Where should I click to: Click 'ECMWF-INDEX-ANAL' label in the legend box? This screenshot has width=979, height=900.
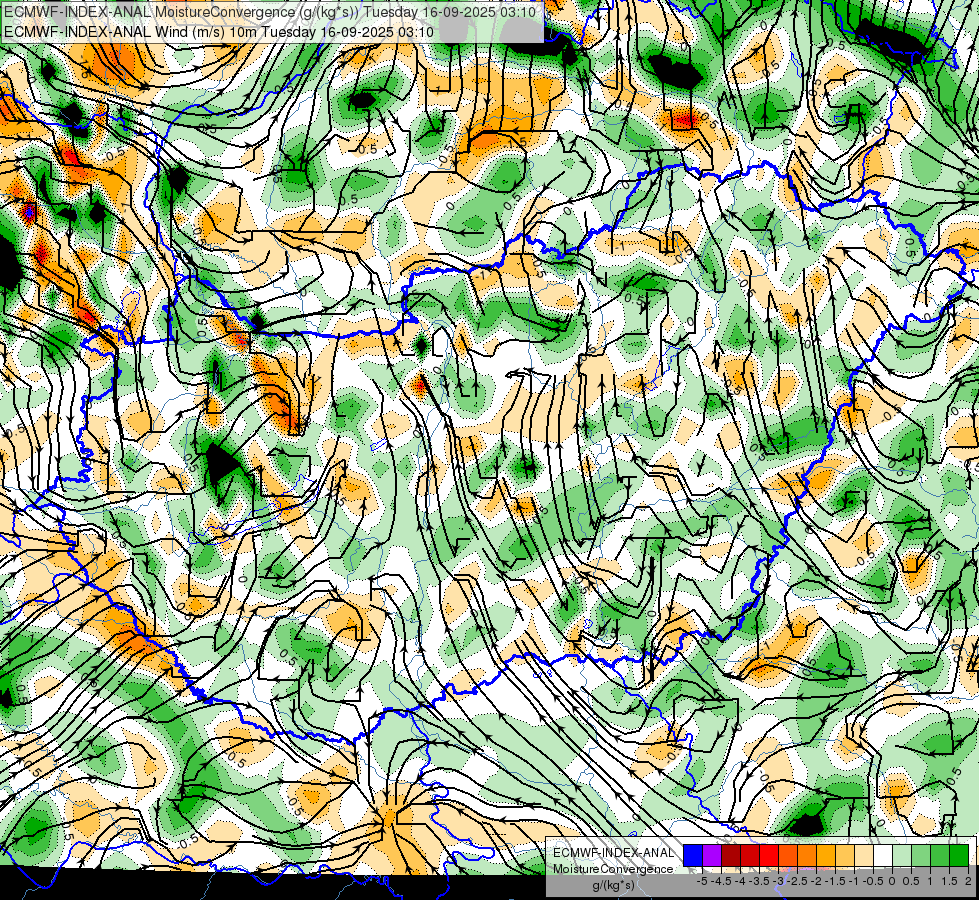pyautogui.click(x=614, y=853)
